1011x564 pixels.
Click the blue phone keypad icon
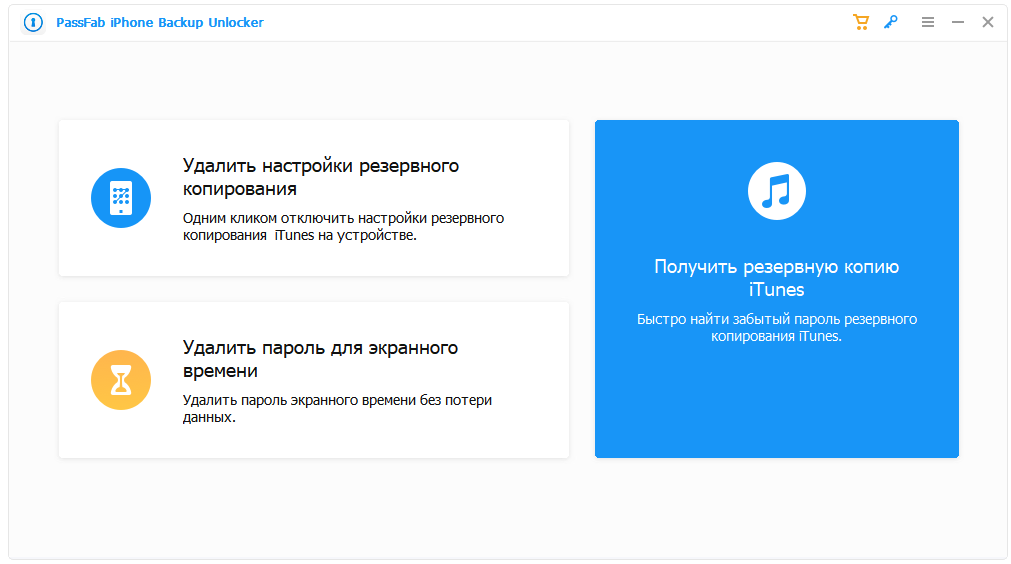[121, 198]
